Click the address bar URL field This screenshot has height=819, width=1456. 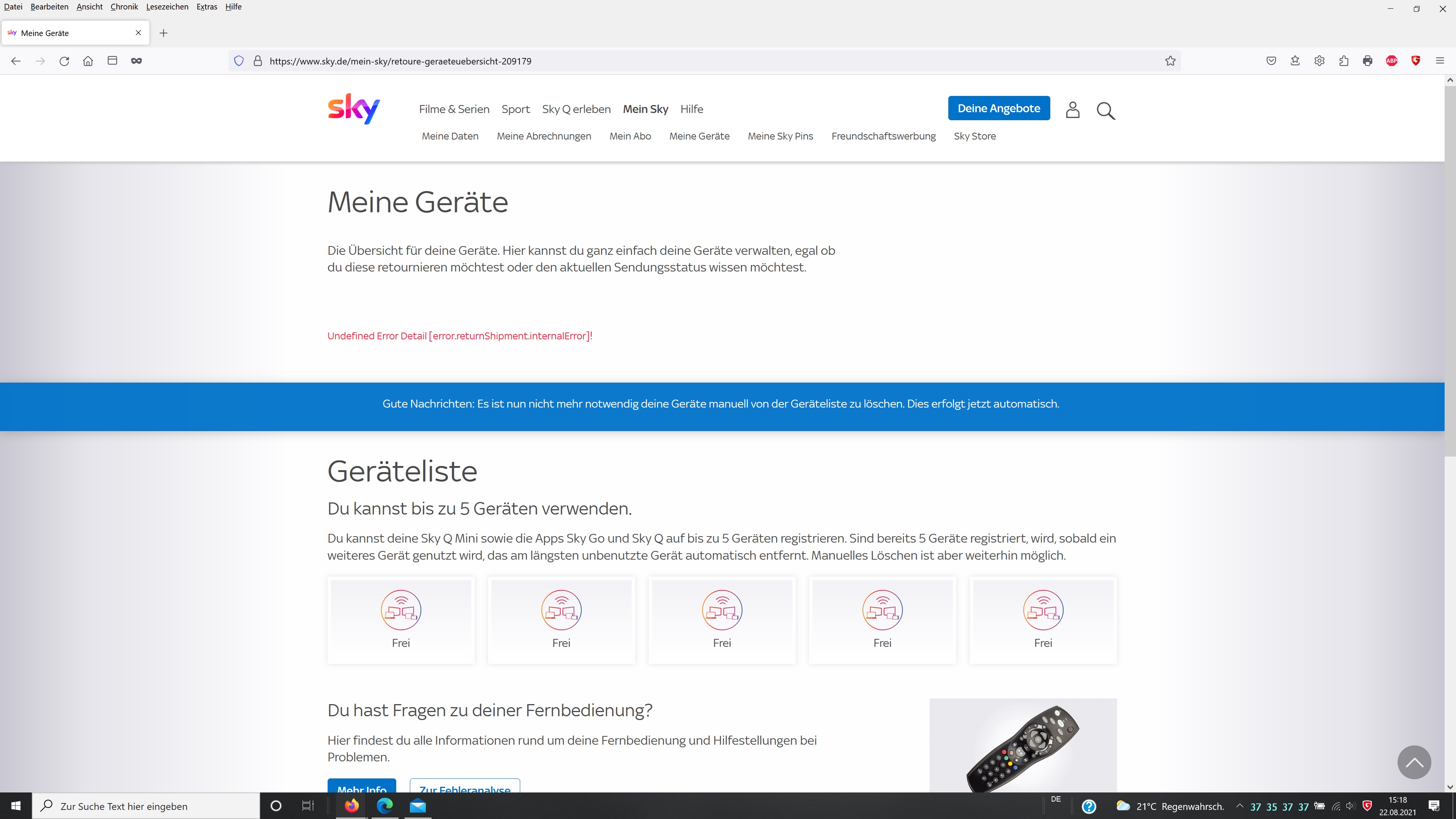tap(704, 61)
